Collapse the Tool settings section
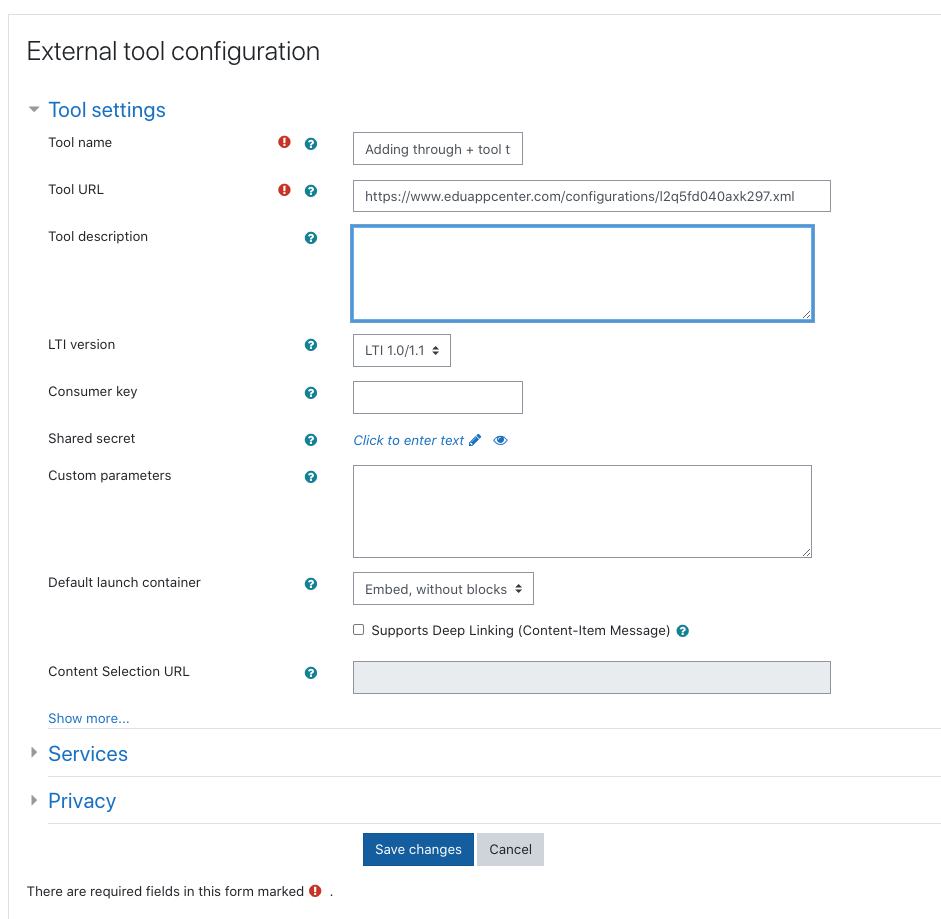The width and height of the screenshot is (941, 919). point(106,110)
